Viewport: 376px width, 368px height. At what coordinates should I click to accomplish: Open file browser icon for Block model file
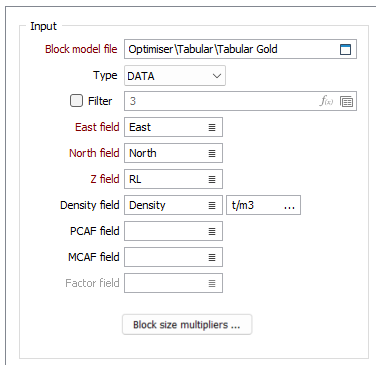pos(345,49)
